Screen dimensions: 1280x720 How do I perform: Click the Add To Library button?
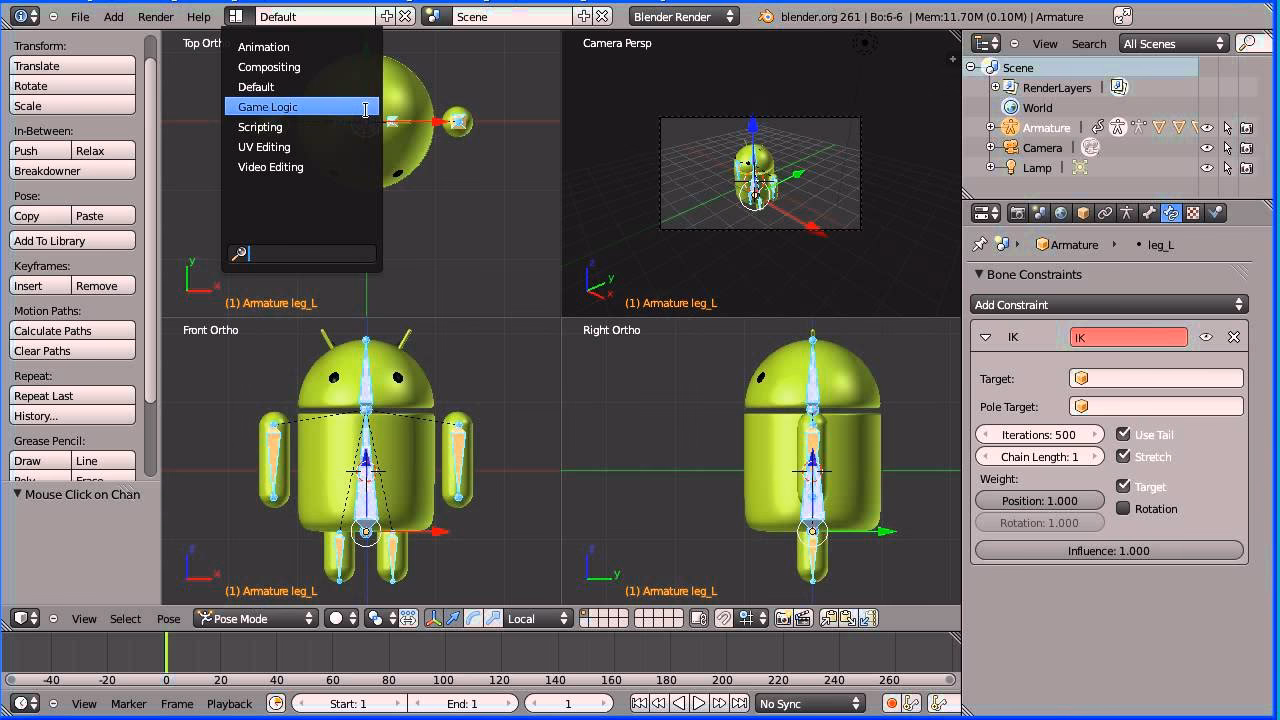click(72, 240)
